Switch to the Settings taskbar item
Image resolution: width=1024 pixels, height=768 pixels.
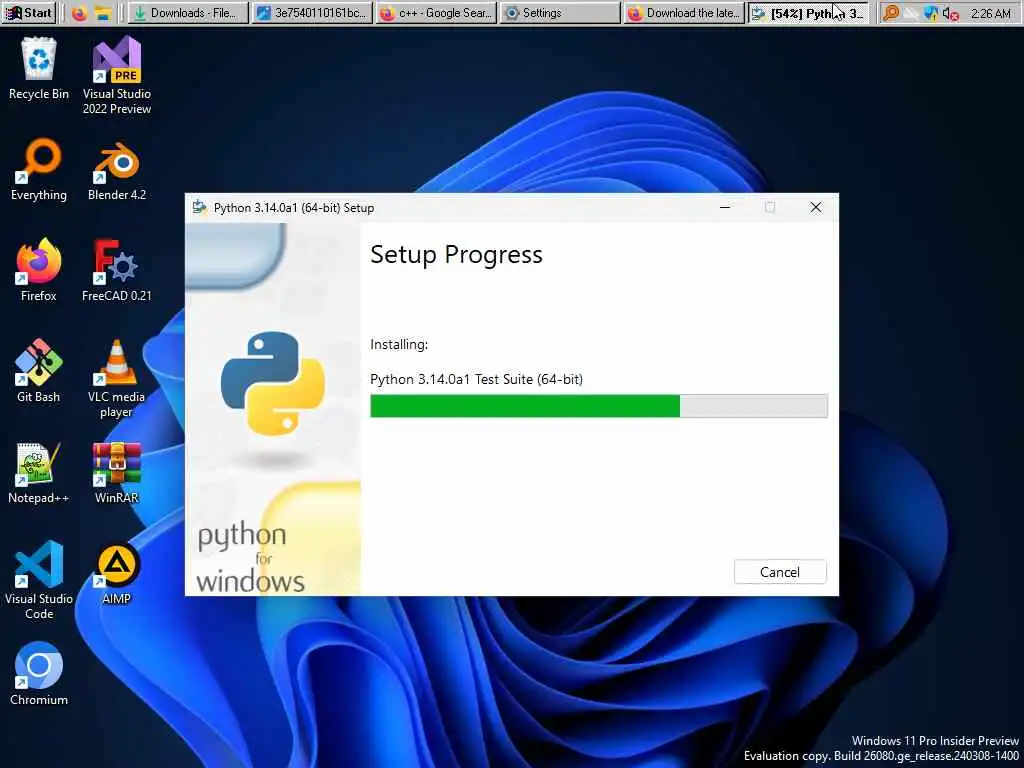(560, 12)
